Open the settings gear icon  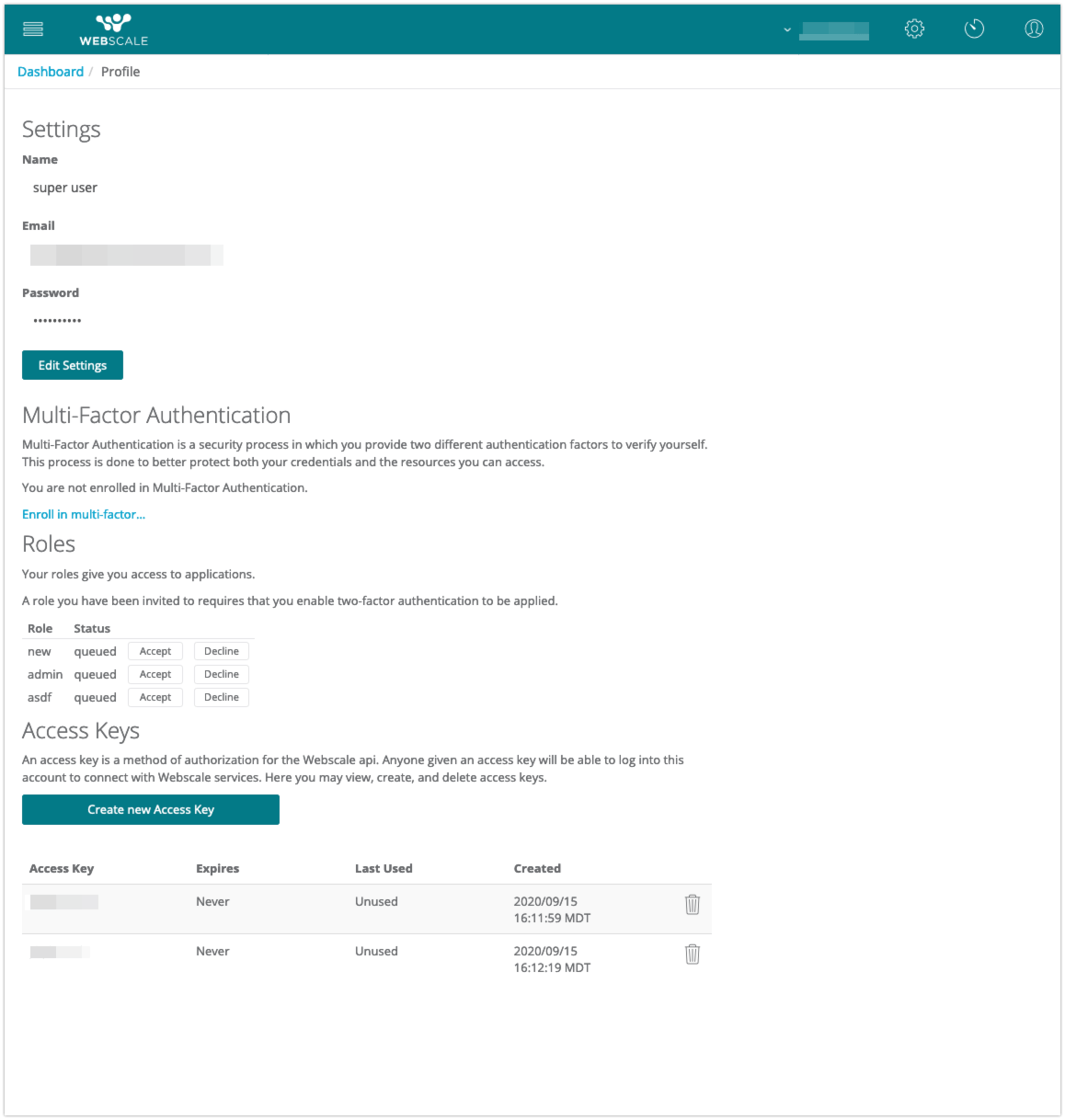pyautogui.click(x=914, y=29)
